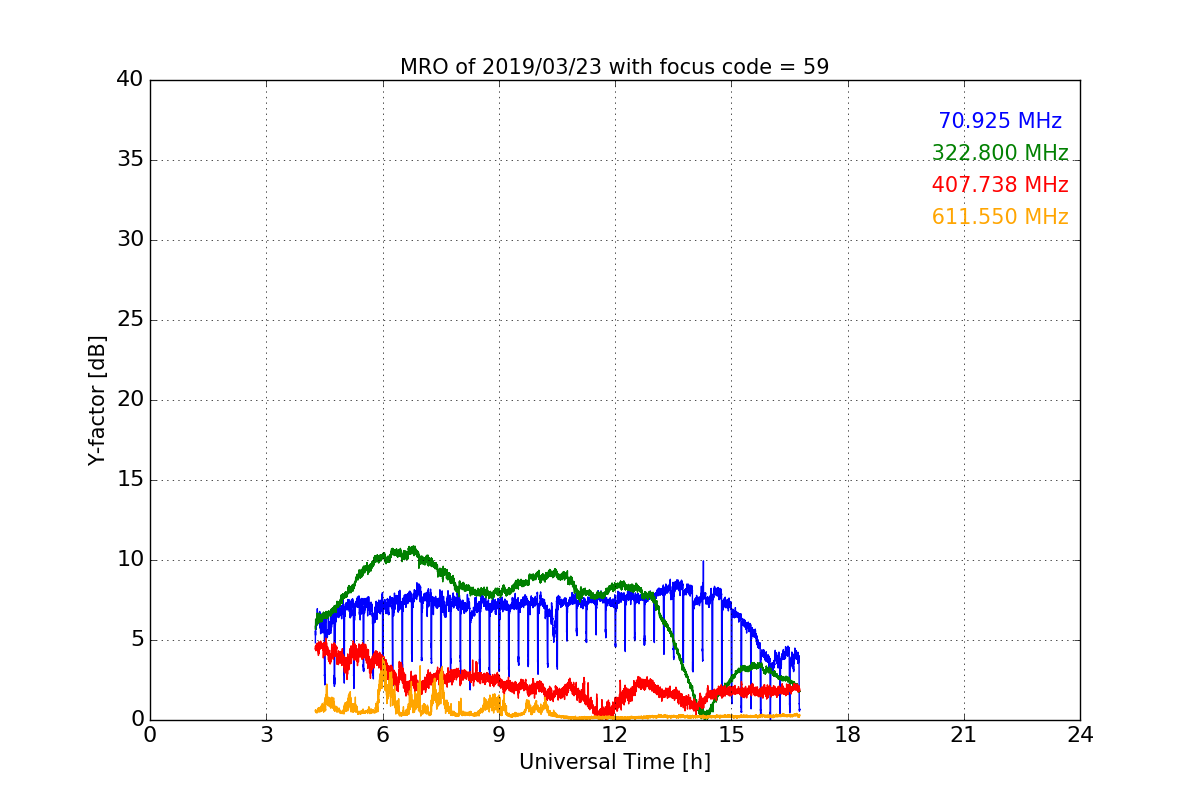Image resolution: width=1200 pixels, height=800 pixels.
Task: Select the orange 611.550 MHz legend label
Action: pyautogui.click(x=1000, y=217)
